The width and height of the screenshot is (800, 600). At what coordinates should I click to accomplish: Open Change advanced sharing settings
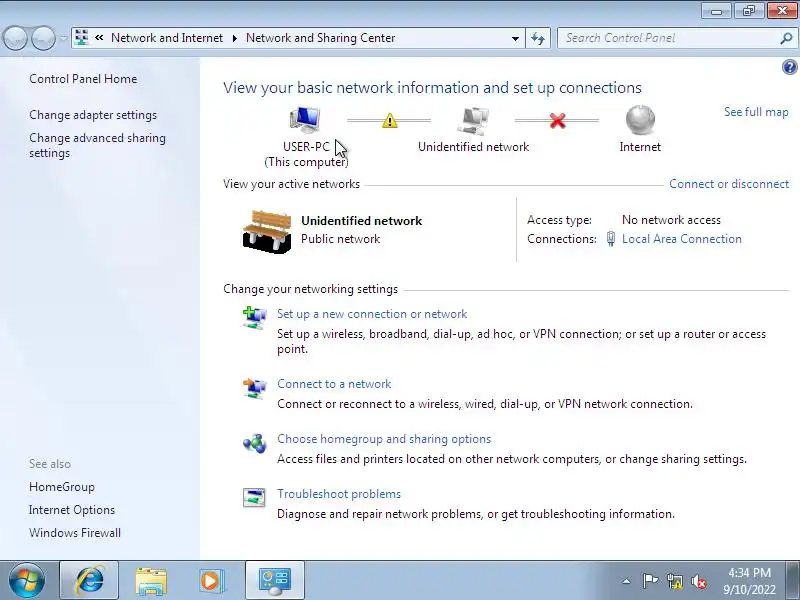coord(97,145)
